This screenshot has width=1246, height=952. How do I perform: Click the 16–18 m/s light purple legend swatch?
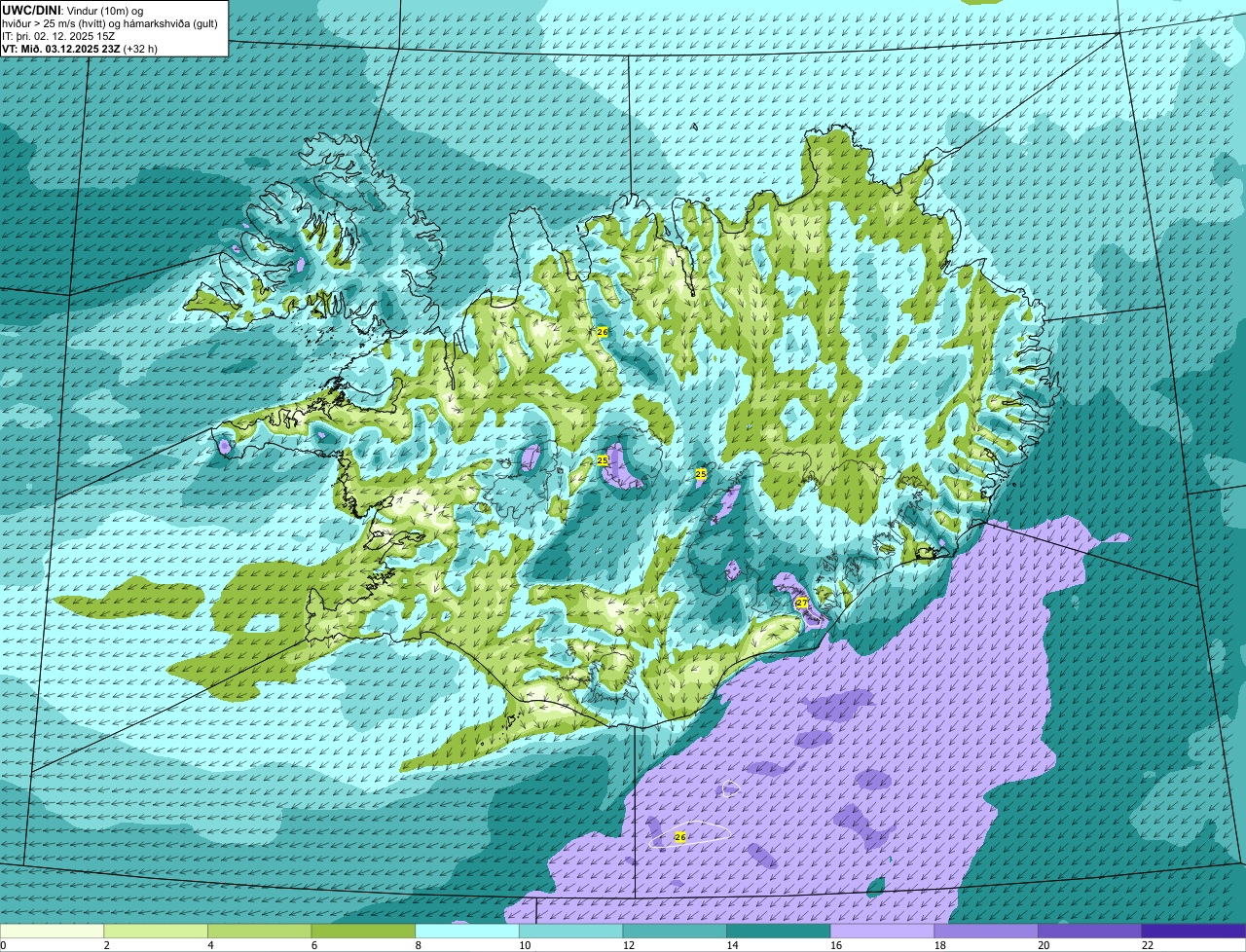883,932
